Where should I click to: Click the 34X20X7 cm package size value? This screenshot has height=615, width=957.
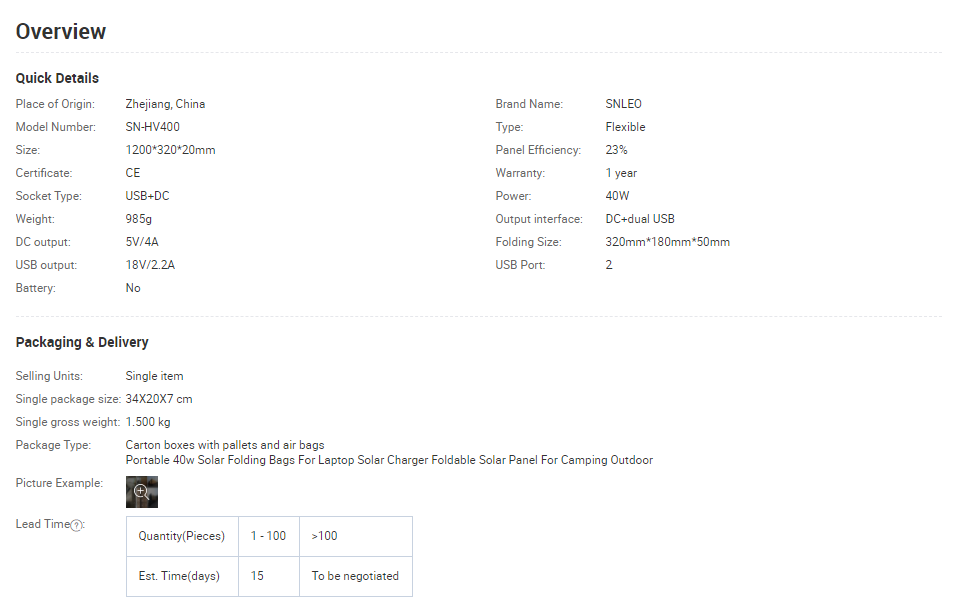click(159, 399)
